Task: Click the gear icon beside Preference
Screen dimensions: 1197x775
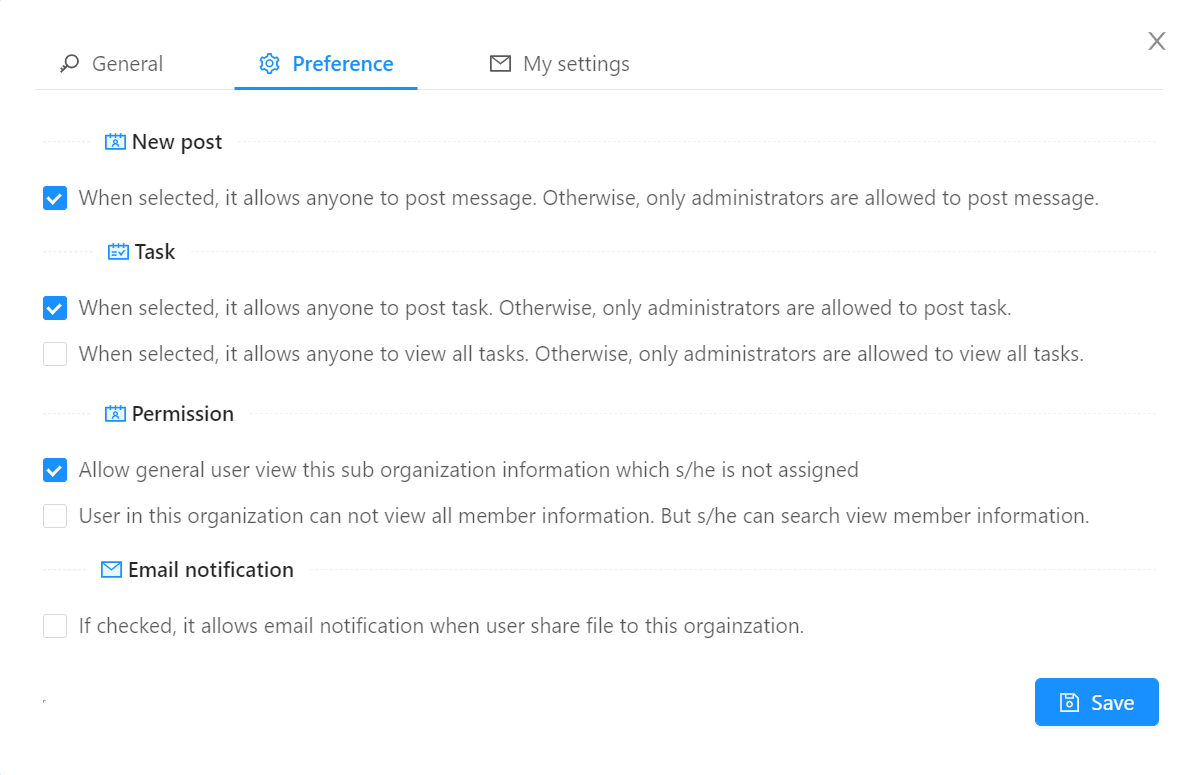Action: [x=269, y=63]
